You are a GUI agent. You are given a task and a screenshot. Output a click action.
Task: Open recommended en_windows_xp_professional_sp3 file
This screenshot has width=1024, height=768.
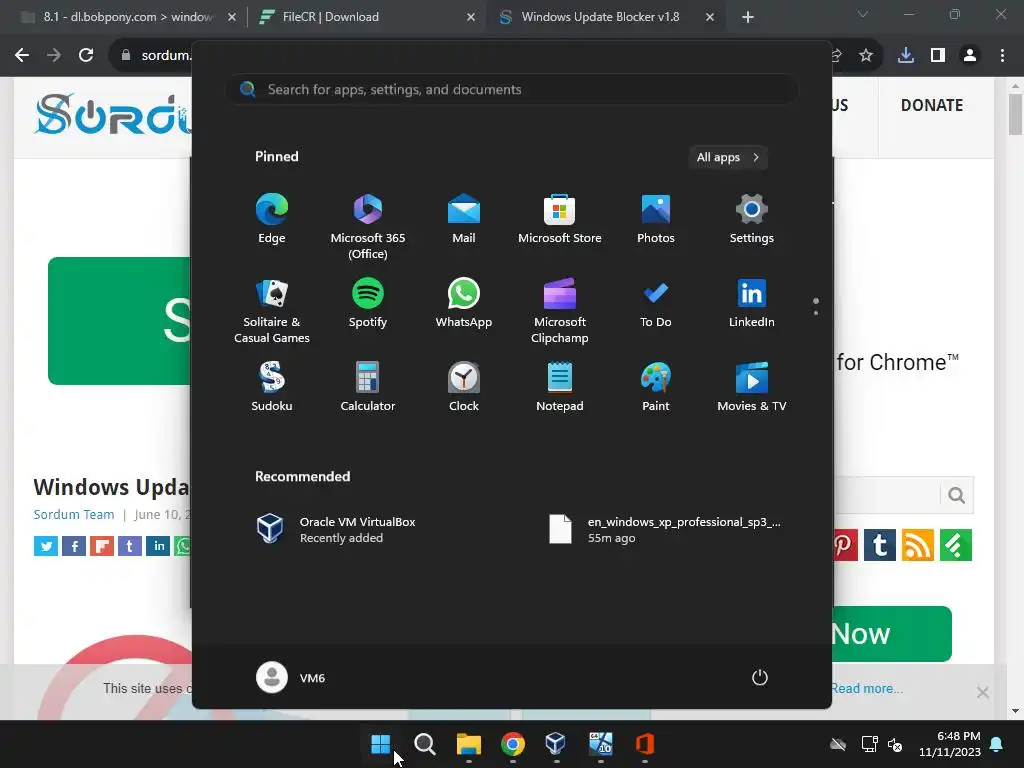[x=665, y=530]
